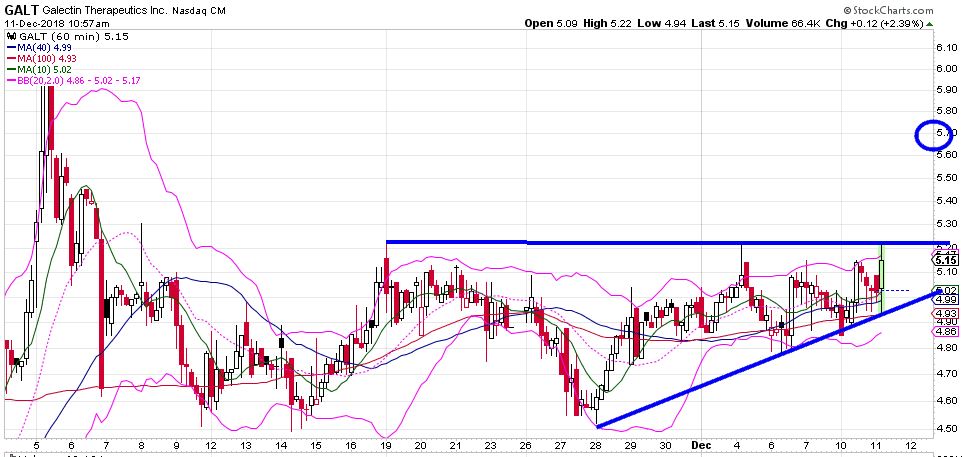
Task: Click the Galectin Therapeutics Inc. company name
Action: [103, 10]
